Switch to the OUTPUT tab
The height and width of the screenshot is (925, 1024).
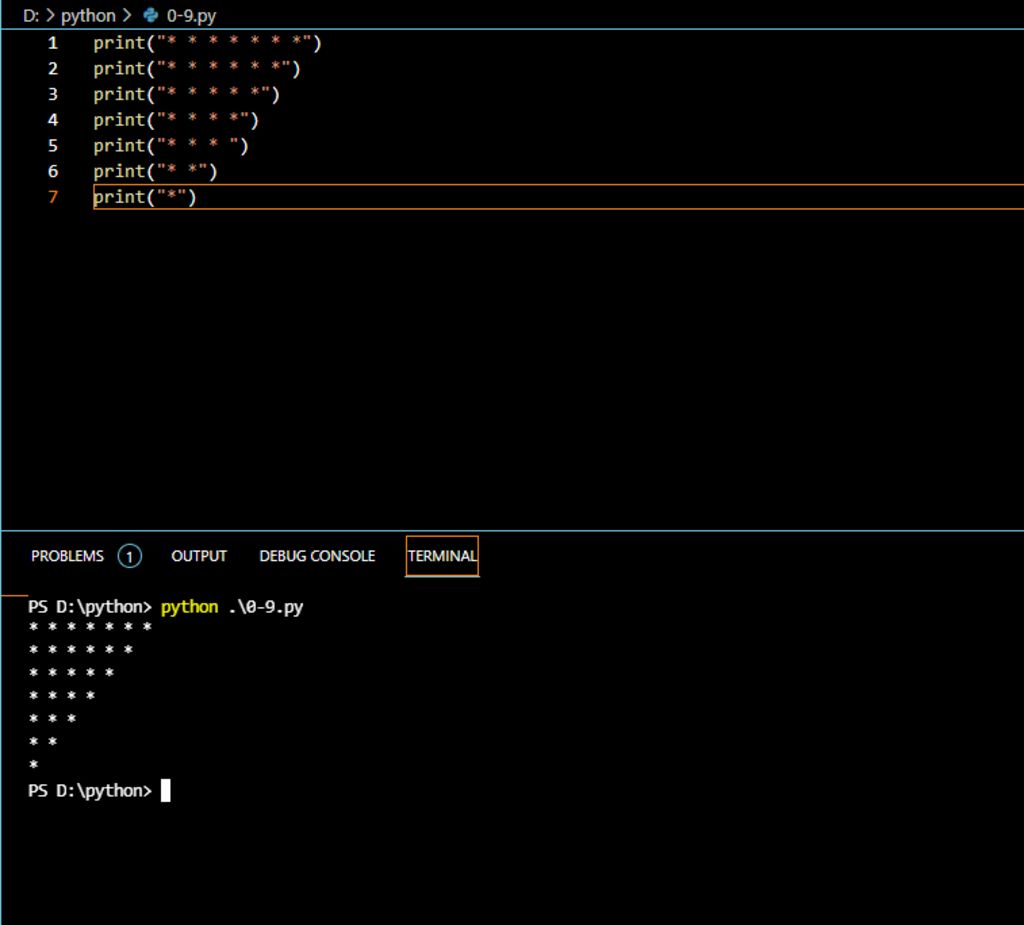[x=199, y=556]
